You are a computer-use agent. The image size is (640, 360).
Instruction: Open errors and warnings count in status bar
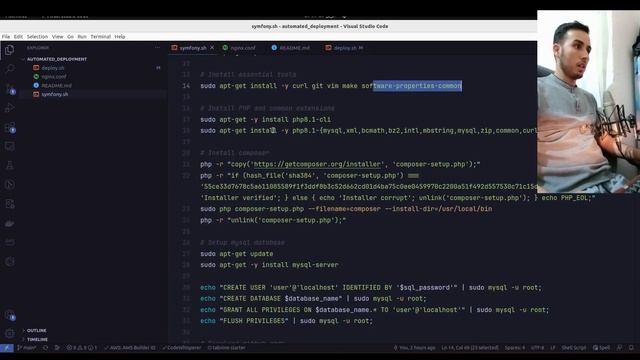click(x=82, y=348)
